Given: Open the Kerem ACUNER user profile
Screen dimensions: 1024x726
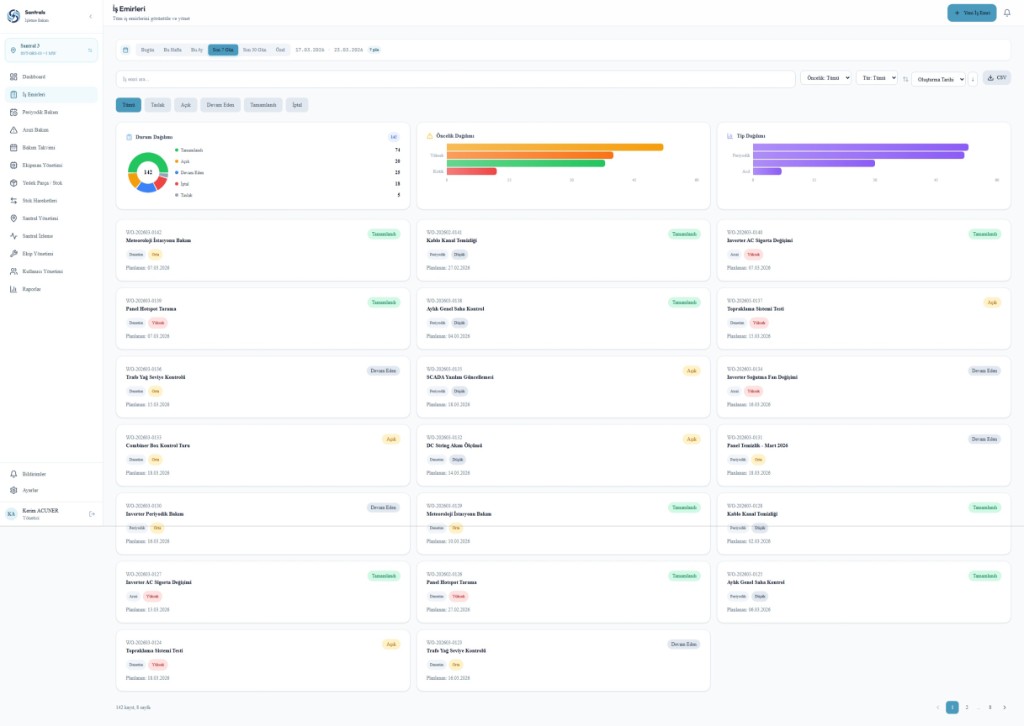Looking at the screenshot, I should point(42,514).
